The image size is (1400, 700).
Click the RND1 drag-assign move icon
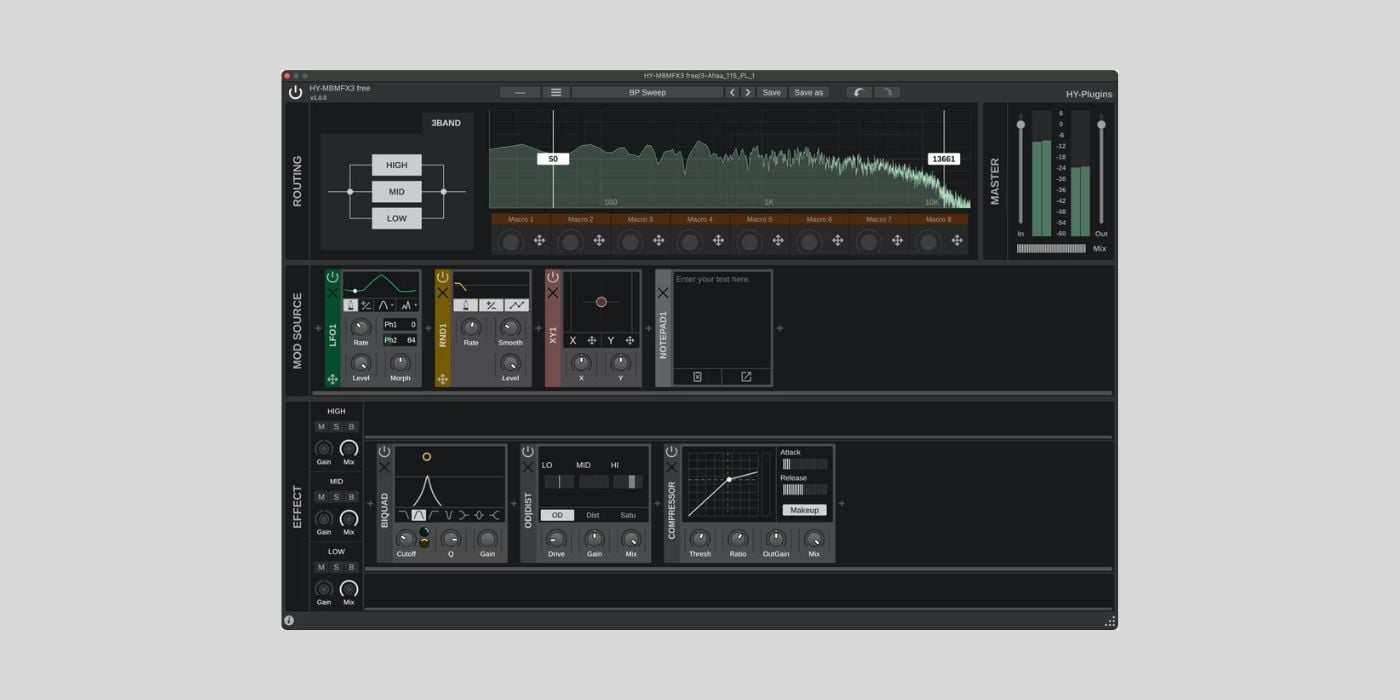(442, 380)
